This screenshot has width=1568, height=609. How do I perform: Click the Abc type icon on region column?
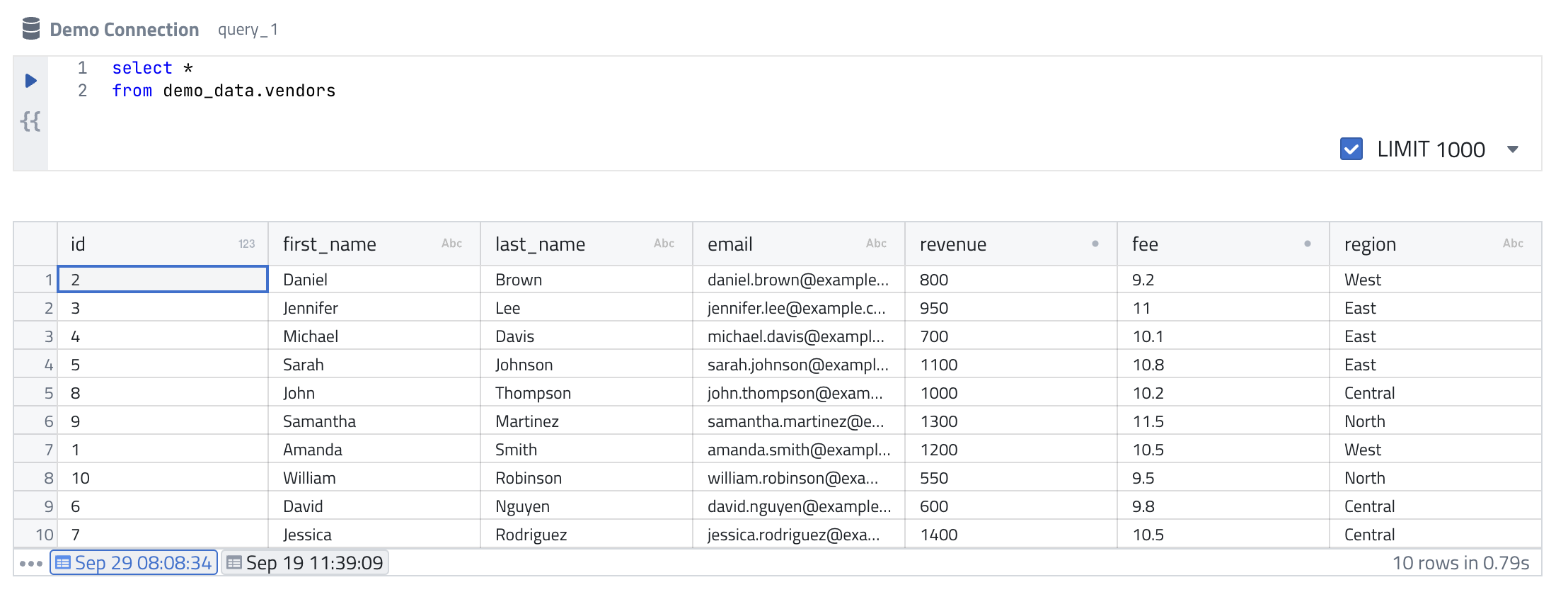[1513, 244]
